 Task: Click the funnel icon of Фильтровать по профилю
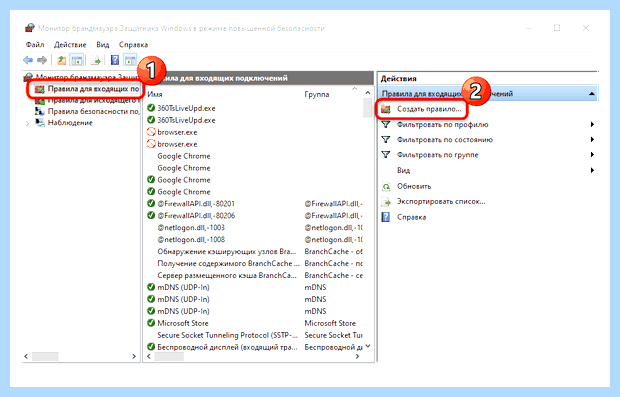click(386, 125)
